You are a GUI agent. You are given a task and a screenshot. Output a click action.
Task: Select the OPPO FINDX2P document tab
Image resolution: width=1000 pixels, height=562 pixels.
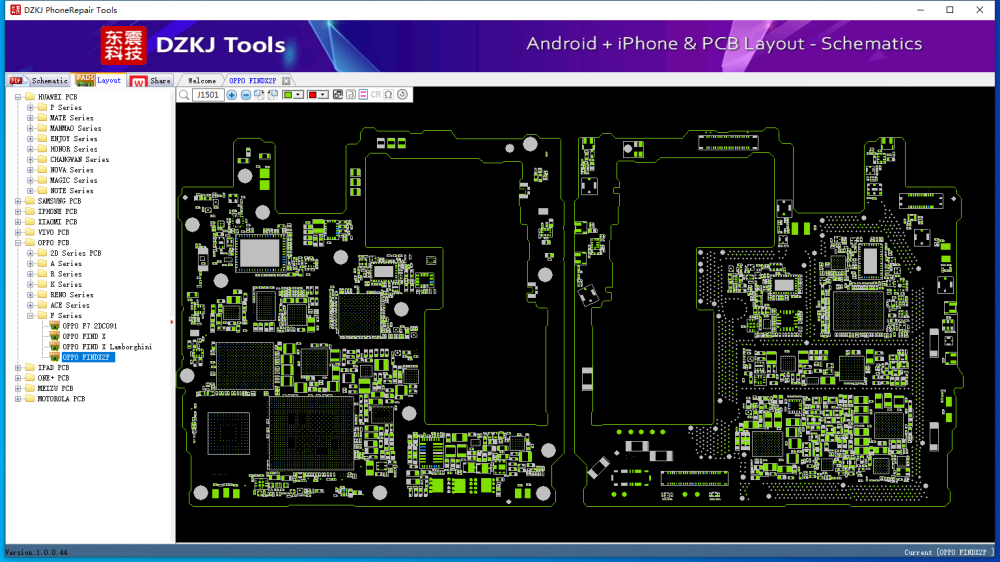253,81
